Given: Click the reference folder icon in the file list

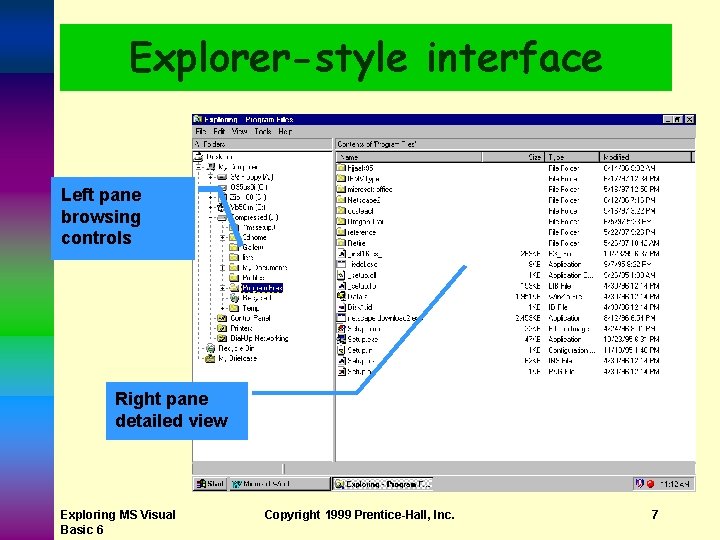Looking at the screenshot, I should pyautogui.click(x=341, y=232).
